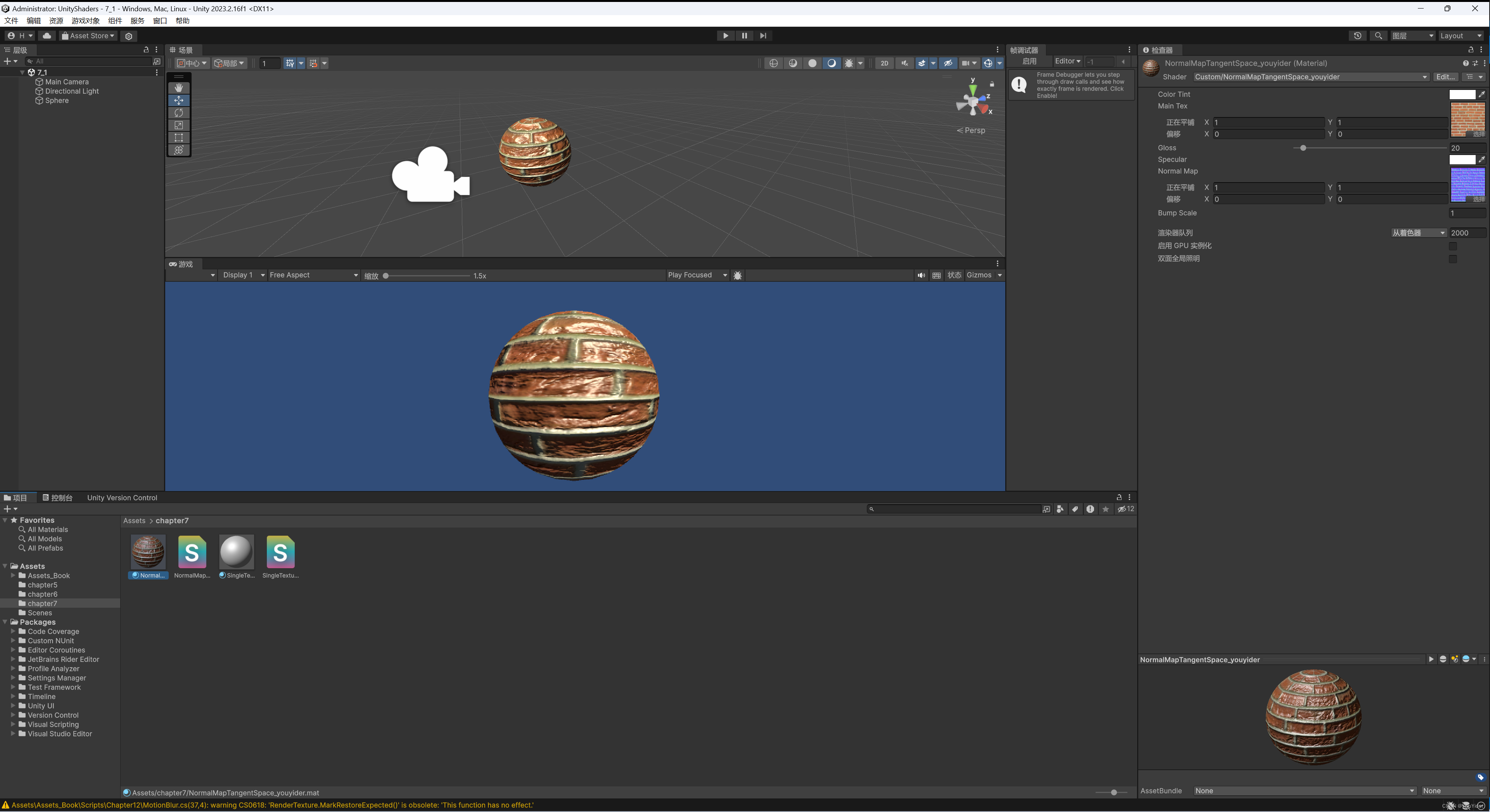
Task: Select the Rotate tool
Action: click(x=179, y=113)
